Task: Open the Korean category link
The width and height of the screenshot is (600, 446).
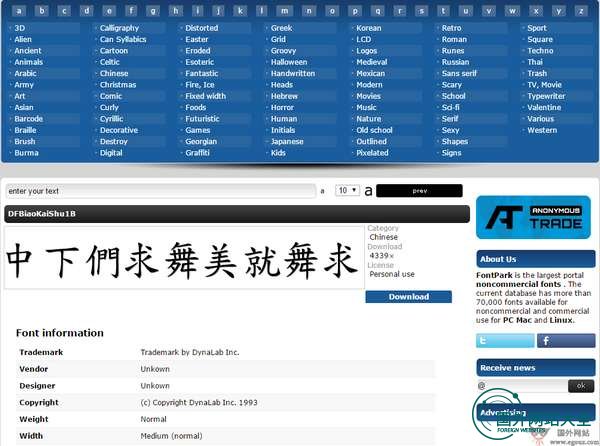Action: (x=369, y=28)
